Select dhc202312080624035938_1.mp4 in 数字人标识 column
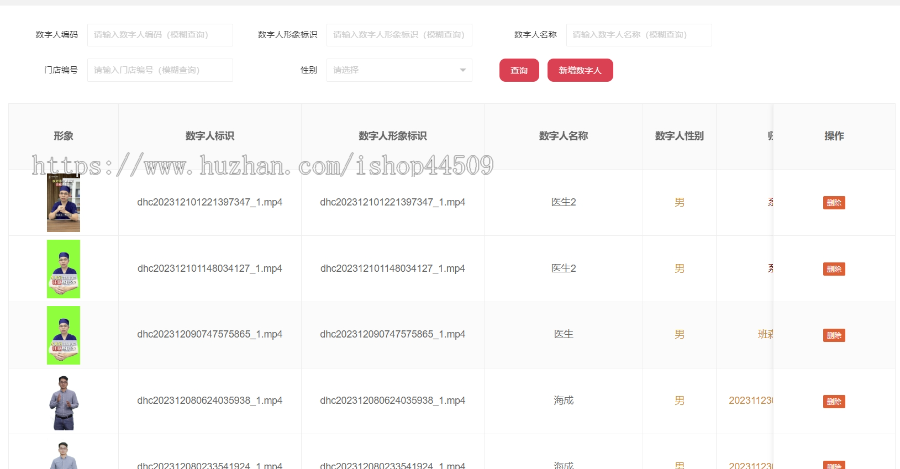The image size is (900, 469). pos(210,401)
